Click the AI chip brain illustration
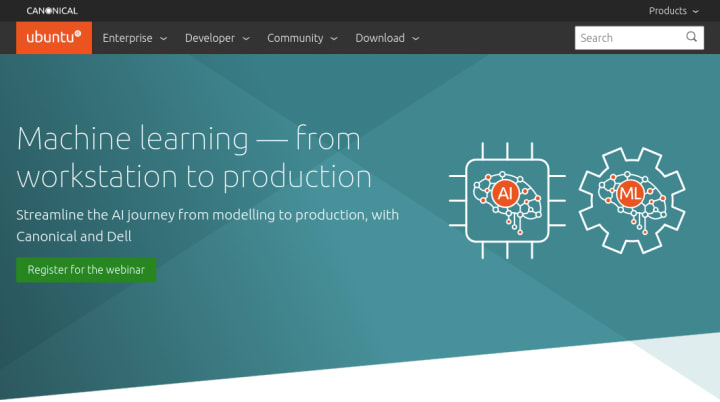720x402 pixels. 507,201
